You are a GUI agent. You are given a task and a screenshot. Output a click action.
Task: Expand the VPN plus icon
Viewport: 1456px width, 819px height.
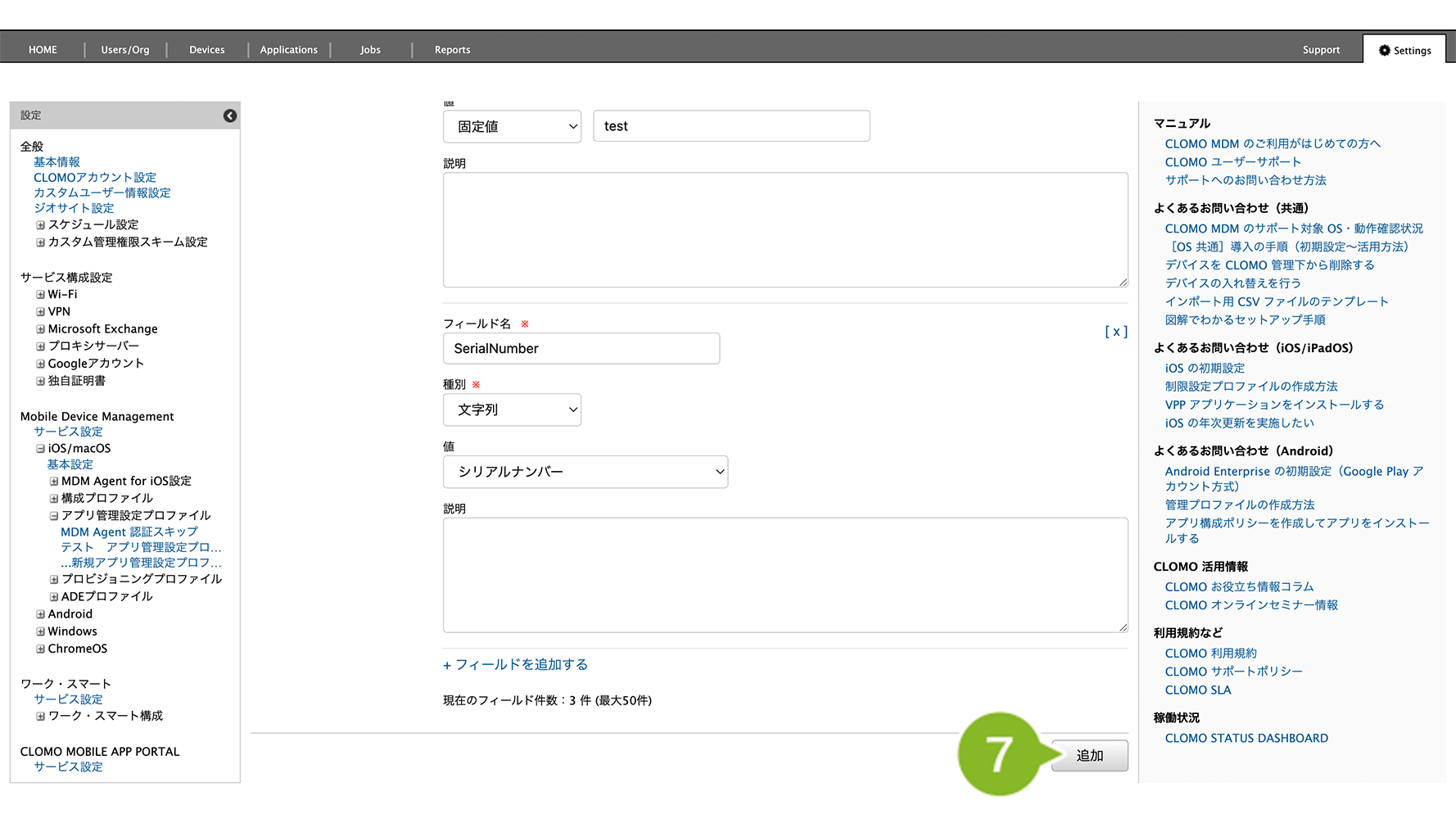[x=40, y=312]
